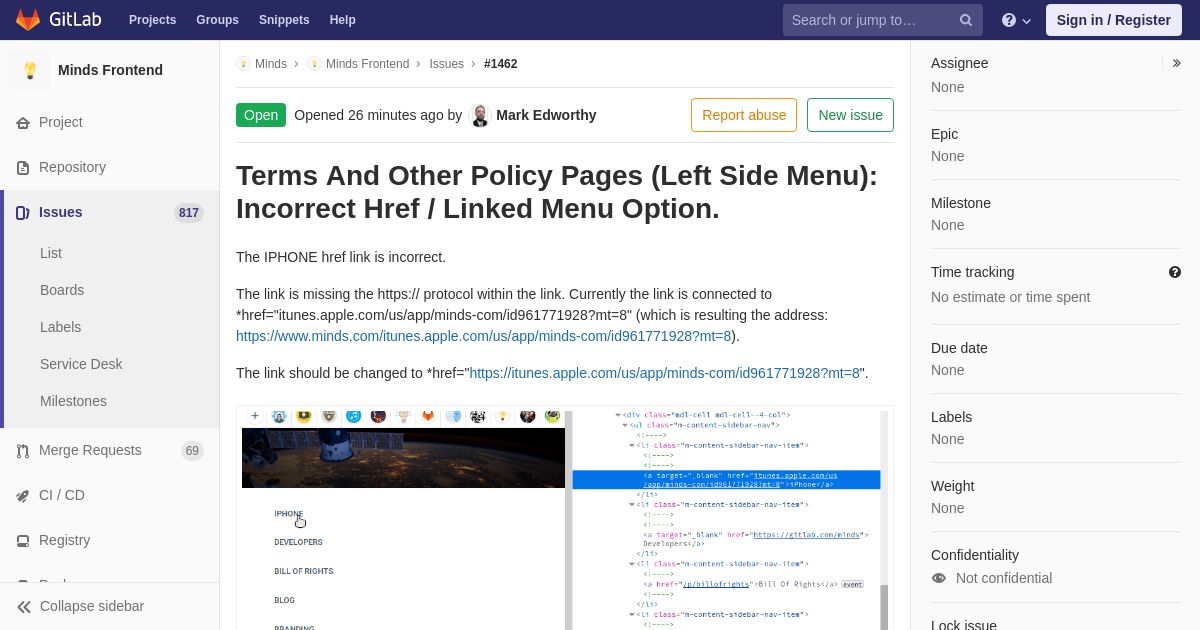Image resolution: width=1200 pixels, height=630 pixels.
Task: Click the Registry icon in sidebar
Action: tap(23, 540)
